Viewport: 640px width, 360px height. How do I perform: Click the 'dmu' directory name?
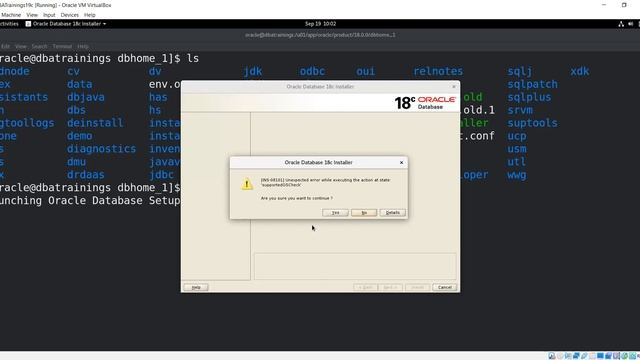[76, 162]
